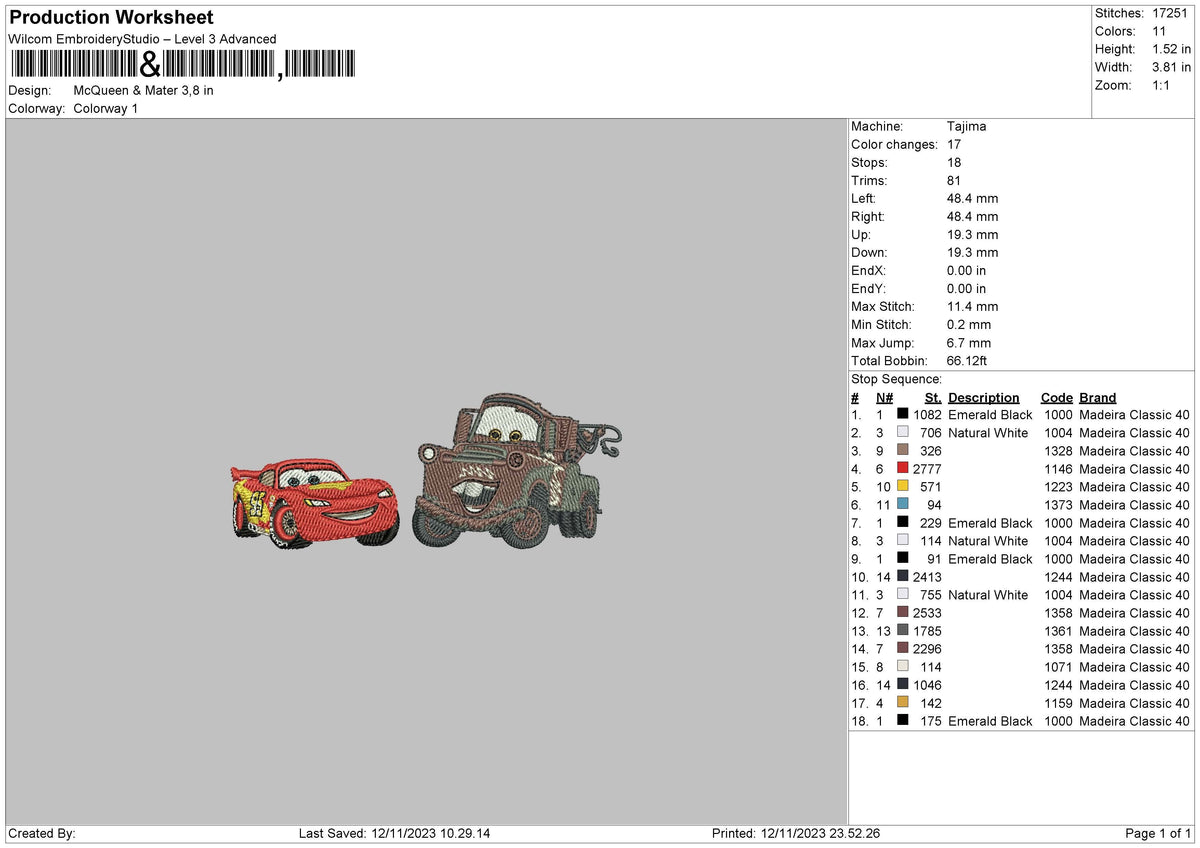Click the gold swatch beside stitch count 142
1200x848 pixels.
(x=903, y=703)
